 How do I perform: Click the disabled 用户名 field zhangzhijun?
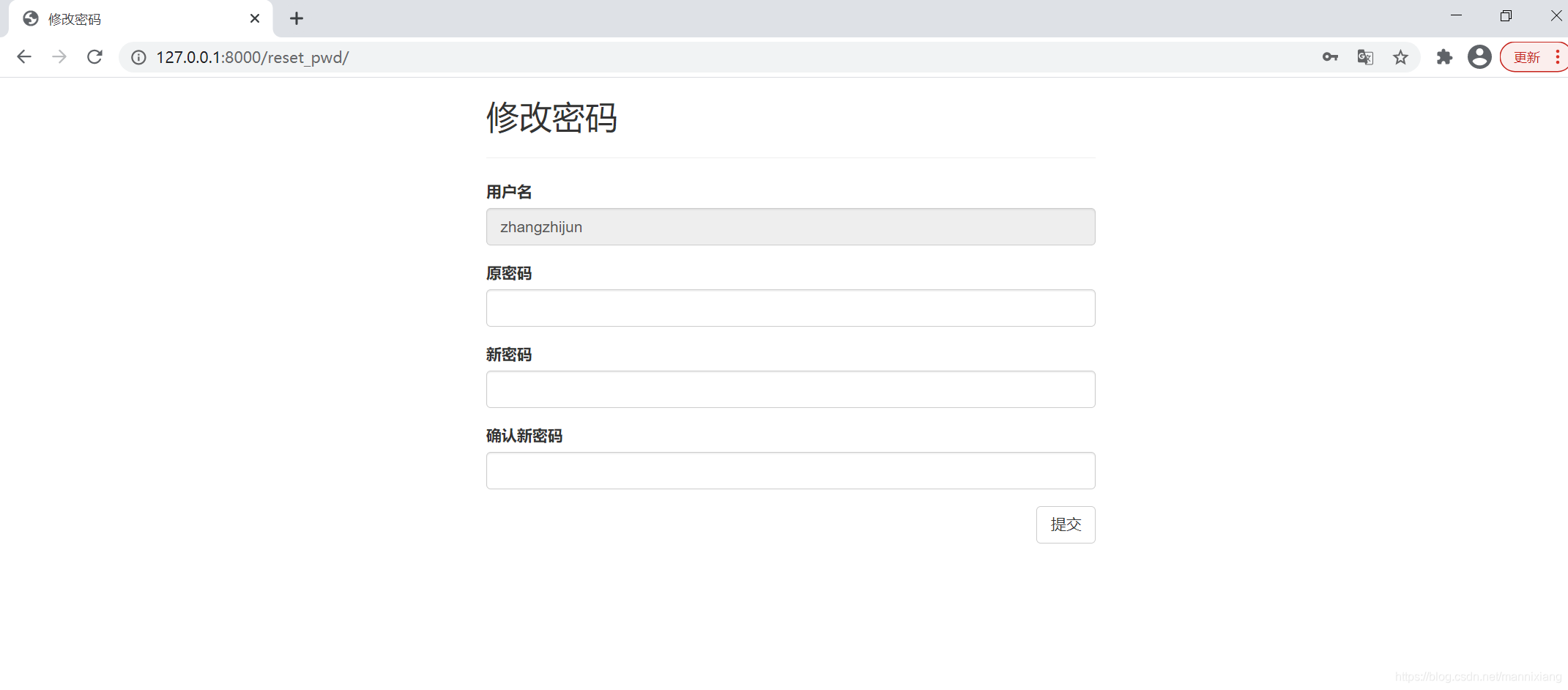tap(790, 227)
